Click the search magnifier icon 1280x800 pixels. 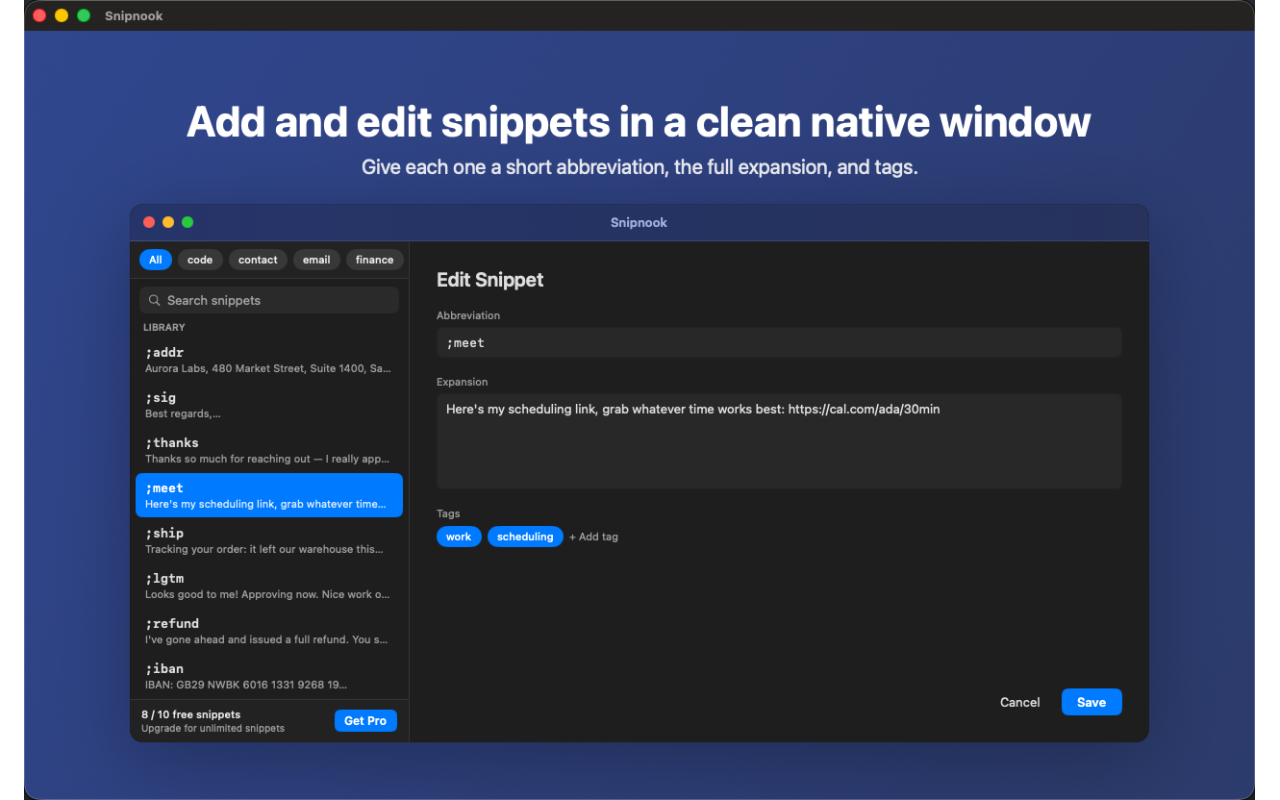click(x=154, y=300)
